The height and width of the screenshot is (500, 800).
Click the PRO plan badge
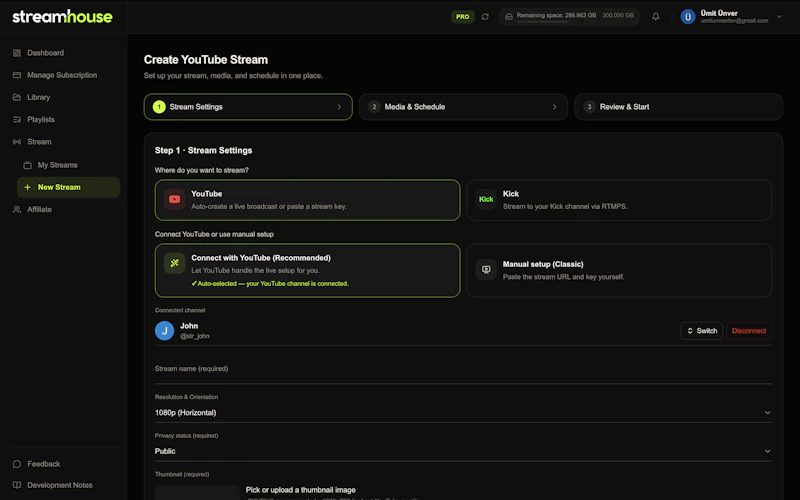(462, 17)
